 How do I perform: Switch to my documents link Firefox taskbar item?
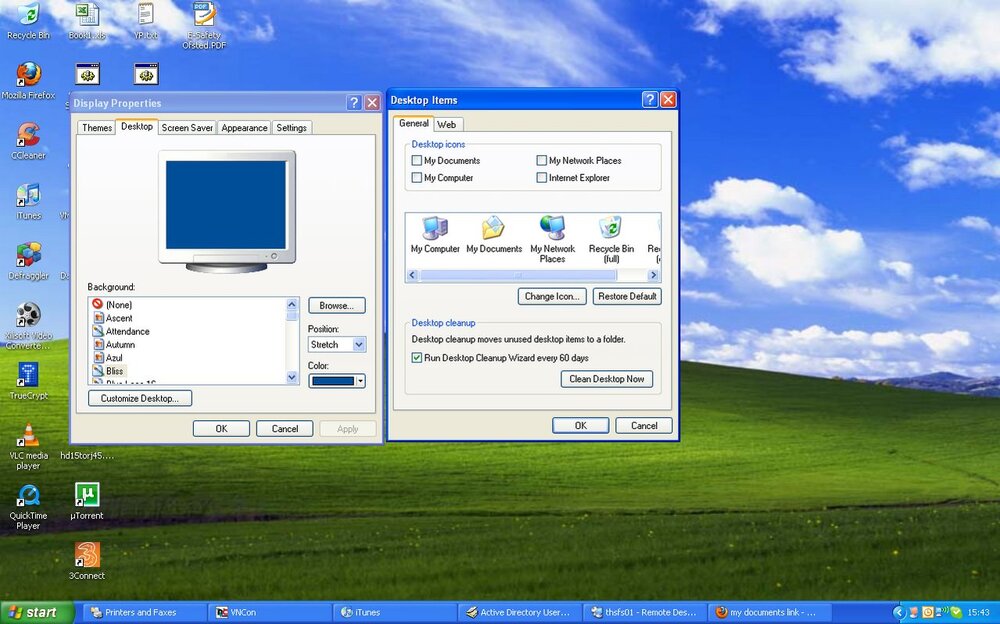pos(768,613)
